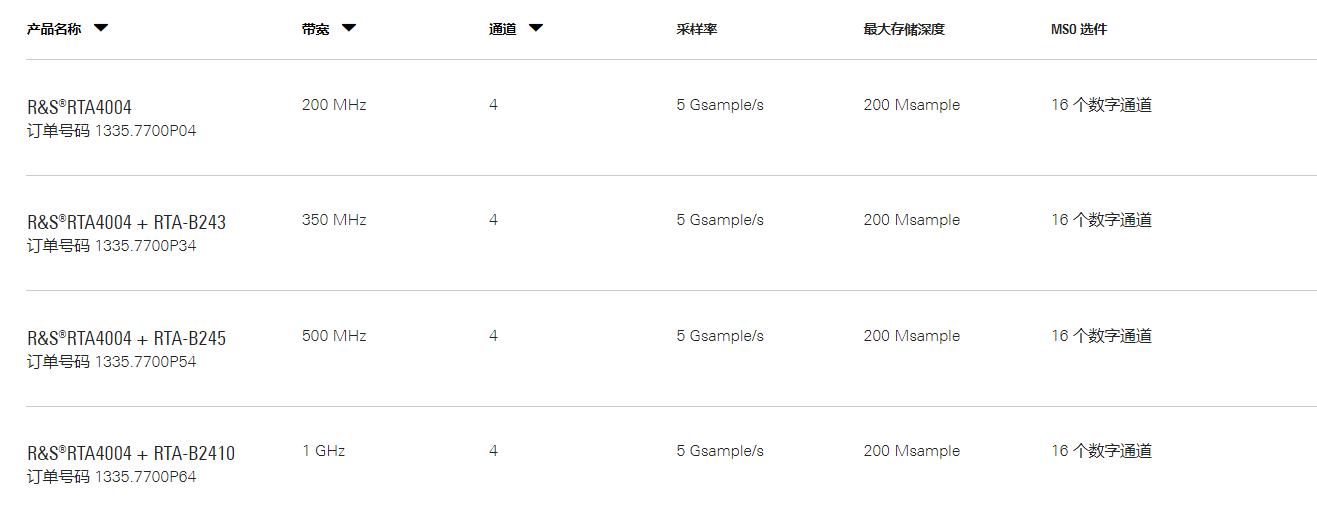Open the RTA4004 + RTA-B245 product
This screenshot has width=1317, height=510.
[x=126, y=338]
